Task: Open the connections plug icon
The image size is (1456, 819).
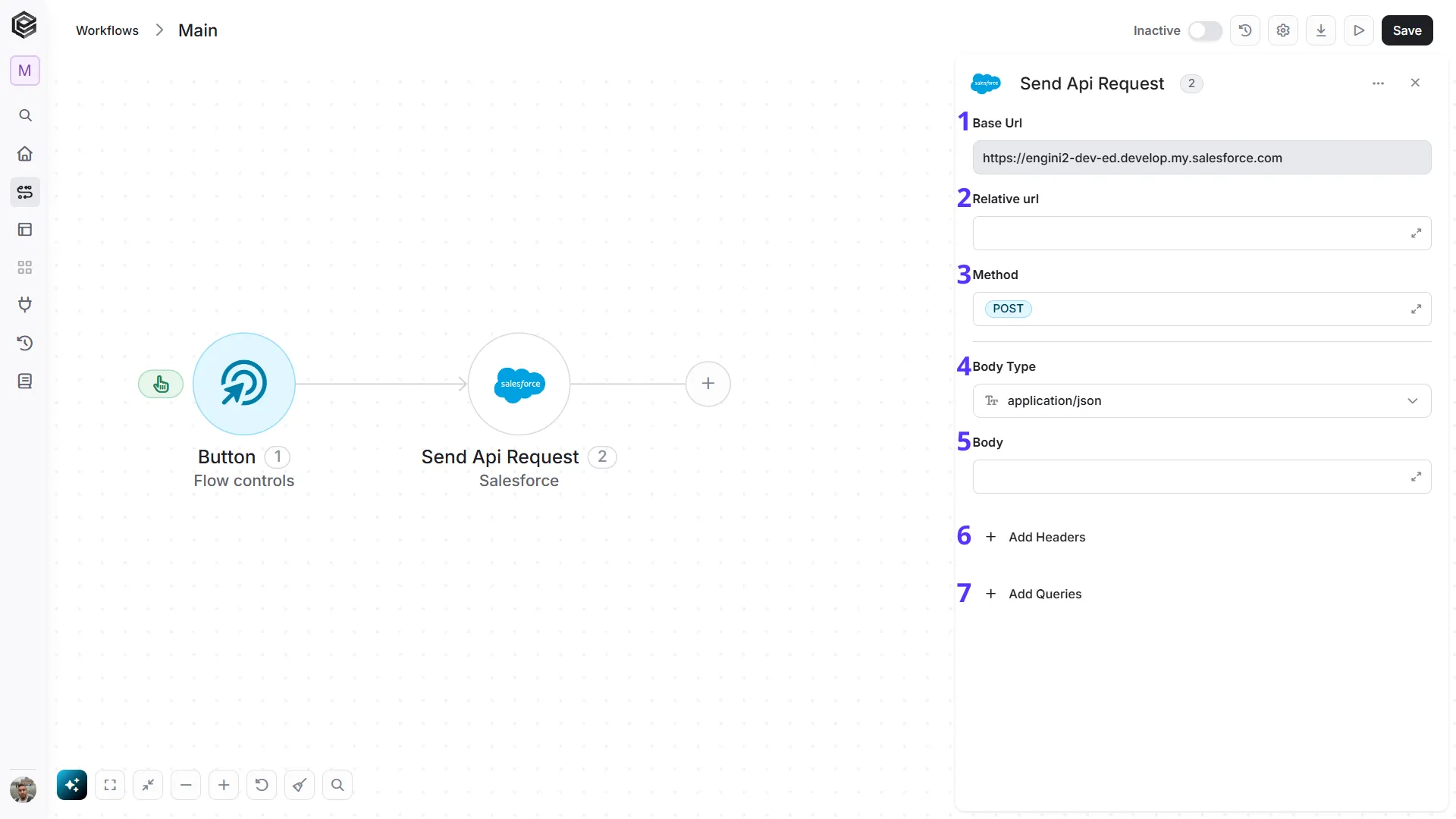Action: (x=25, y=305)
